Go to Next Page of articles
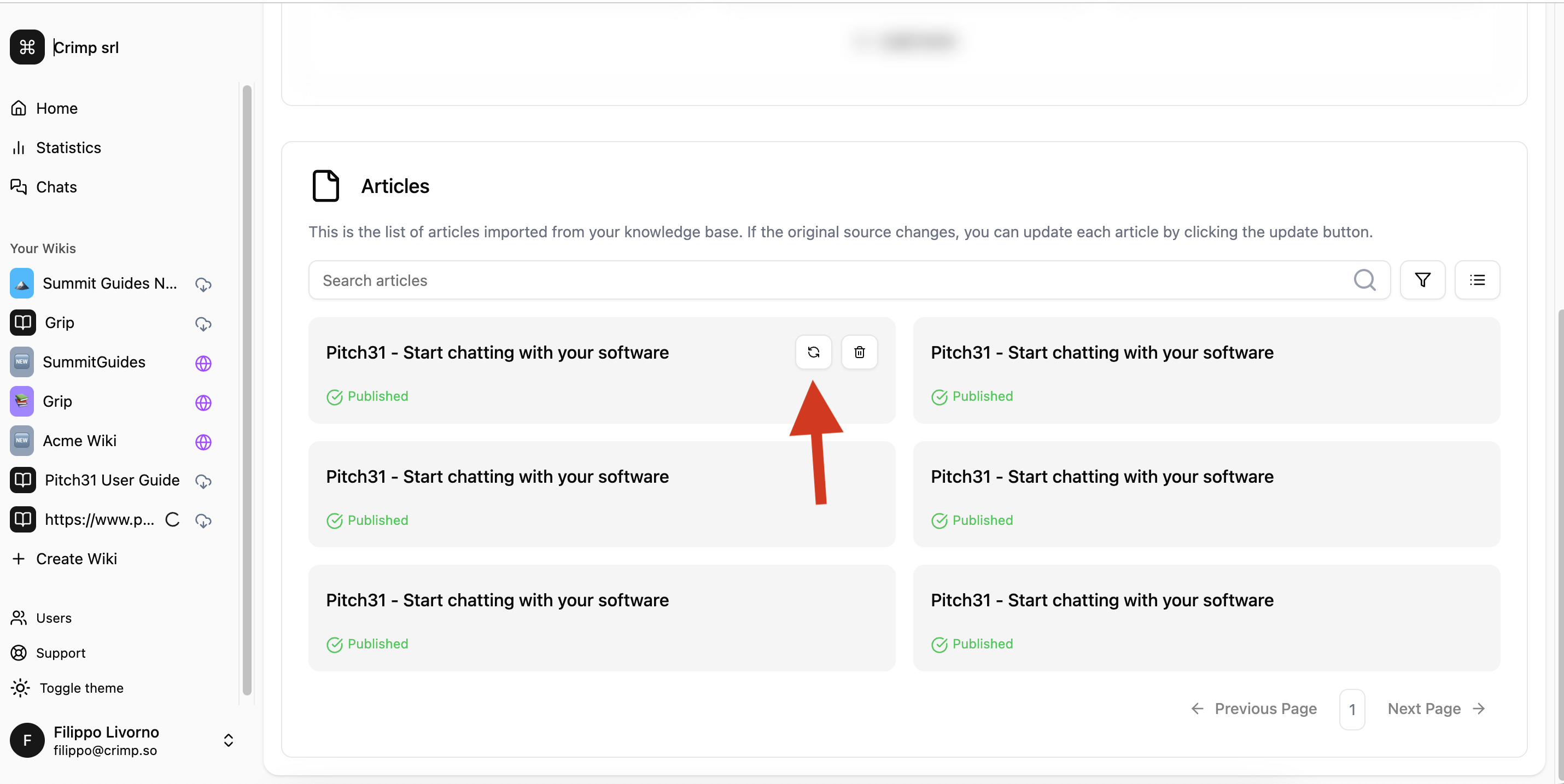The image size is (1564, 784). point(1435,708)
